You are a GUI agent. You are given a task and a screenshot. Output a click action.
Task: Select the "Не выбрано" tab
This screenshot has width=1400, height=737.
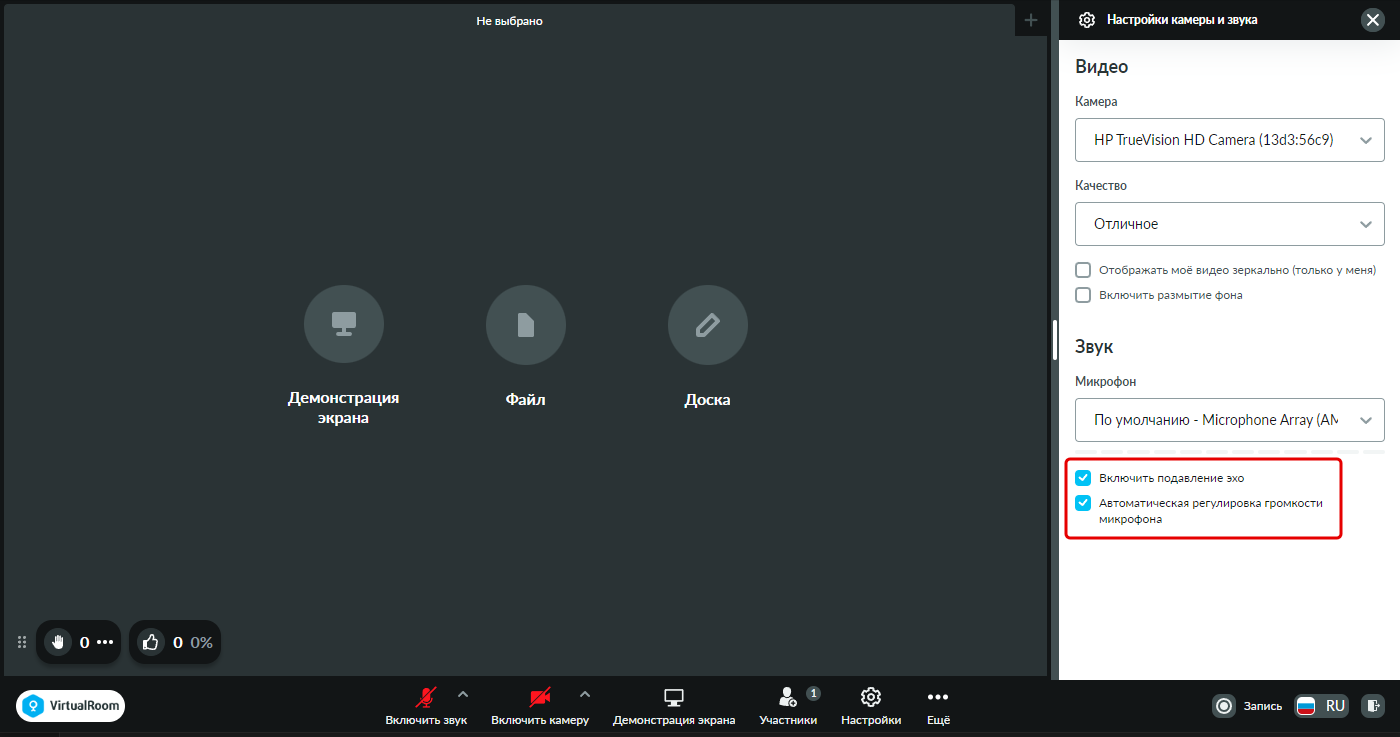509,20
